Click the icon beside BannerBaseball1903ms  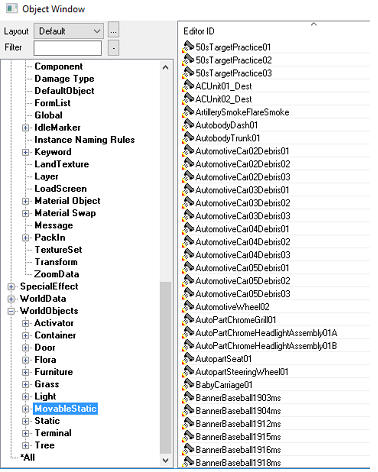coord(188,398)
